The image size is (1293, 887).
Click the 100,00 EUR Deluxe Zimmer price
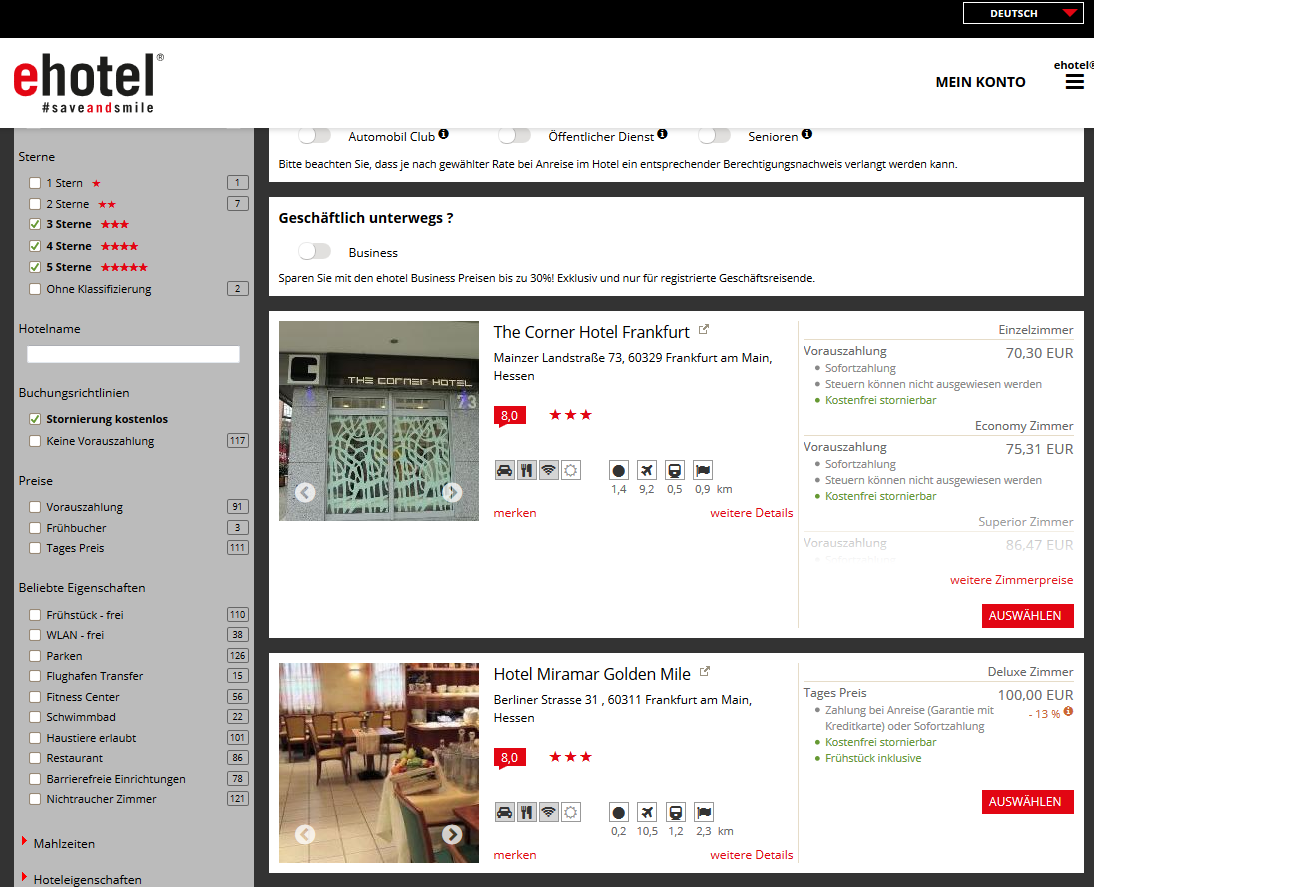coord(1035,695)
